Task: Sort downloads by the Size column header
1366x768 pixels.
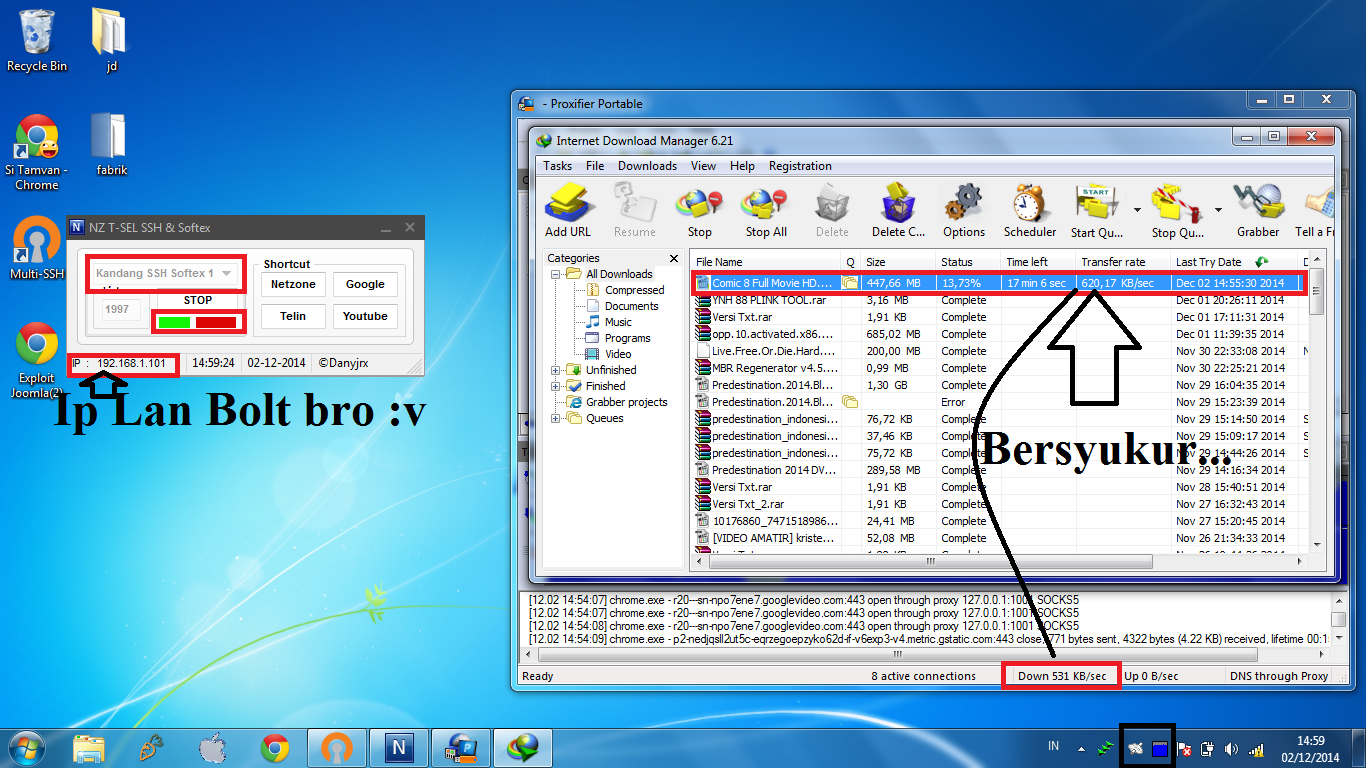Action: pos(898,262)
